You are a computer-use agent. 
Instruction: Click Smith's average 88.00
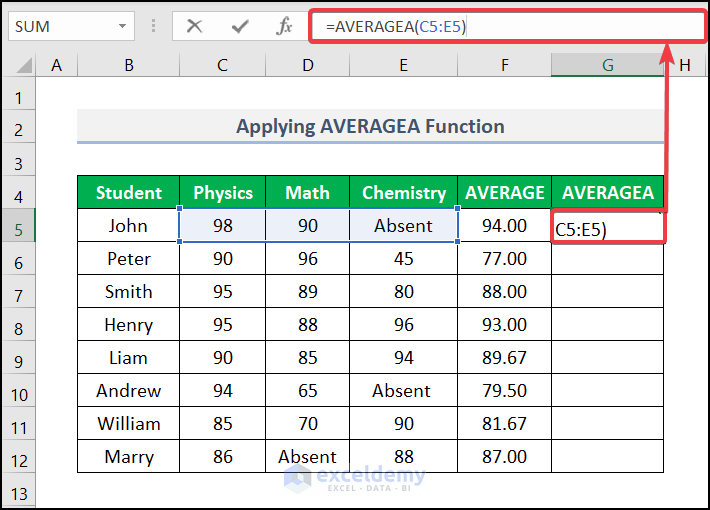coord(504,291)
